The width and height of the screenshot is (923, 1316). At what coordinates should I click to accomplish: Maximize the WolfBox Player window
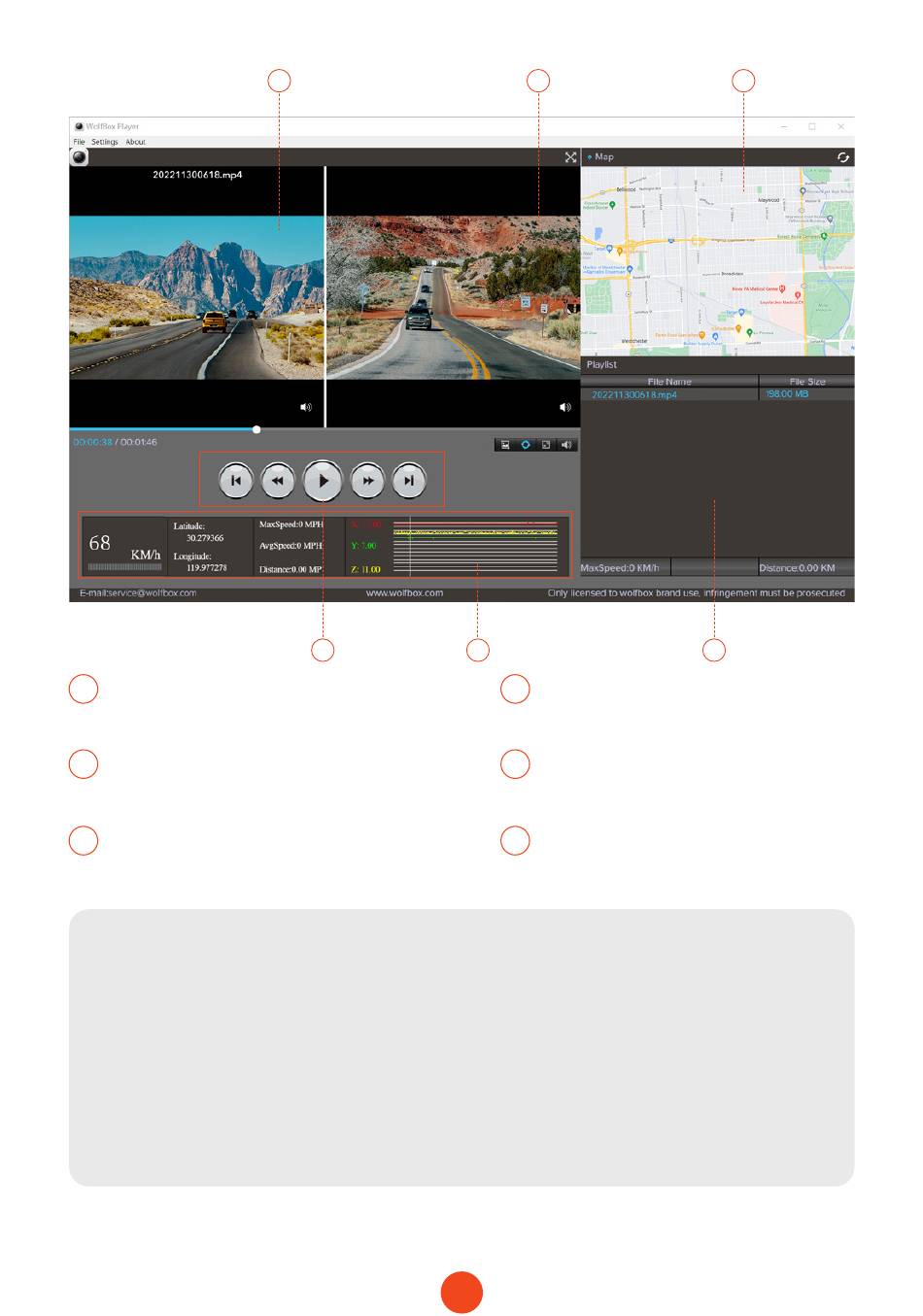click(812, 126)
